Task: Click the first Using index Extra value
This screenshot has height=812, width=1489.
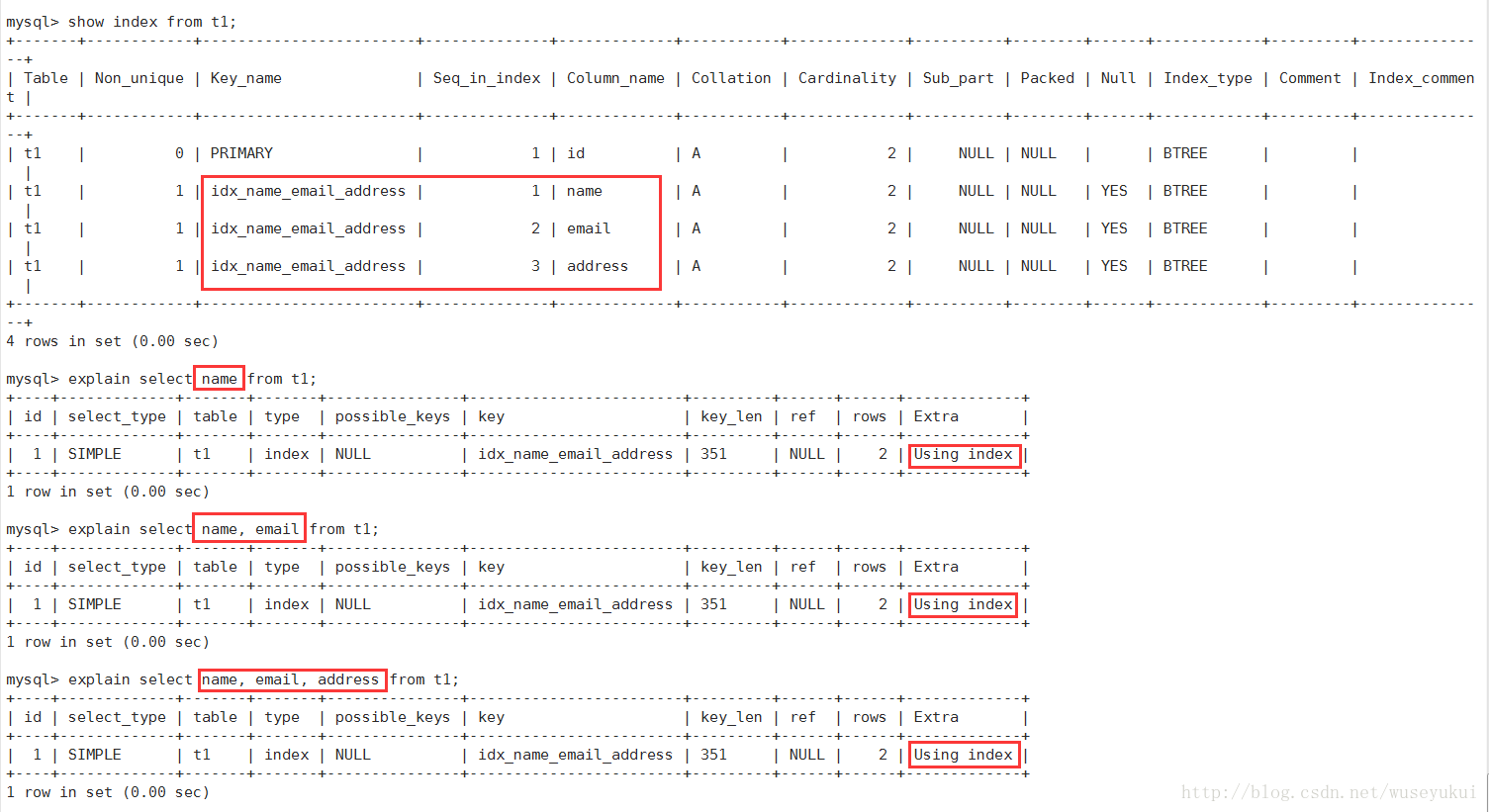Action: 964,454
